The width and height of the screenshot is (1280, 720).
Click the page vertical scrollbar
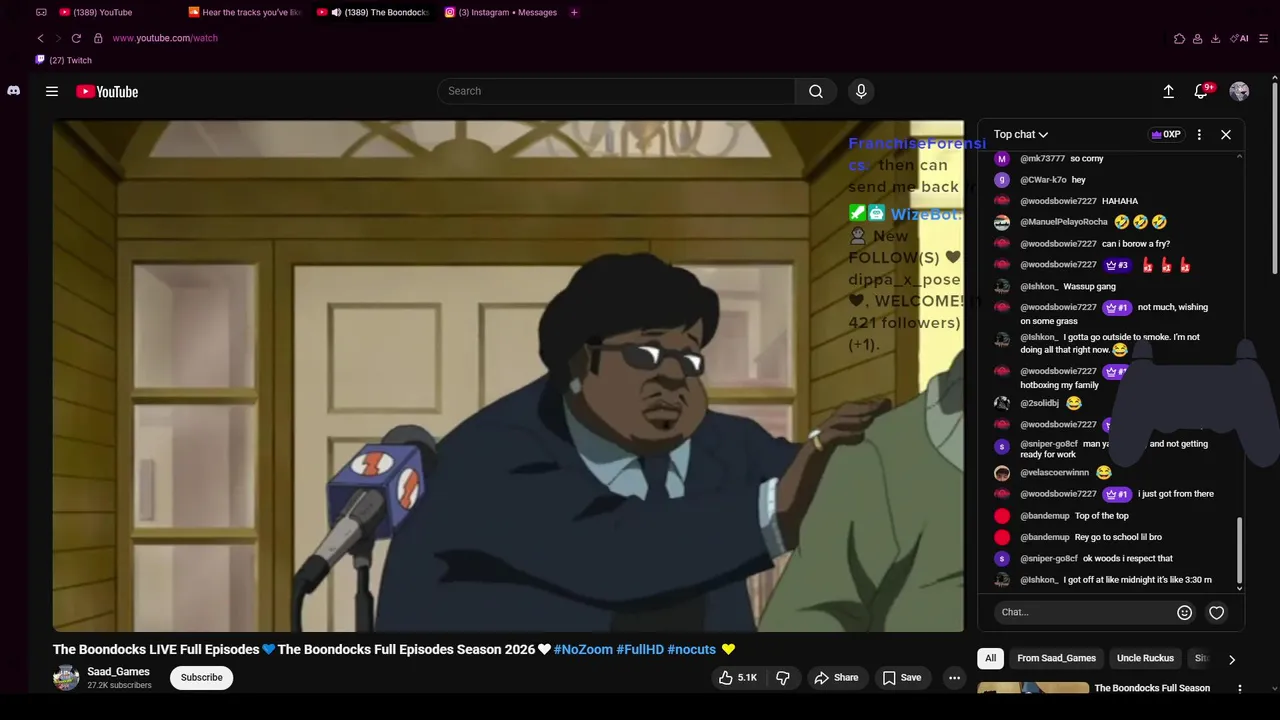1275,180
